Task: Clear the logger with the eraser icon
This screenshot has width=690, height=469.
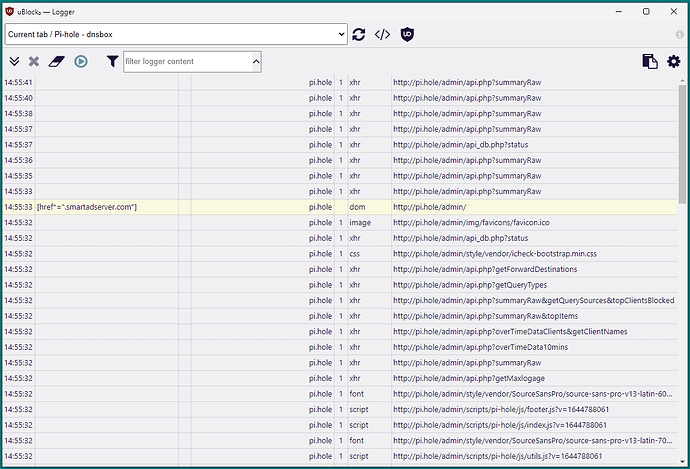Action: tap(56, 61)
